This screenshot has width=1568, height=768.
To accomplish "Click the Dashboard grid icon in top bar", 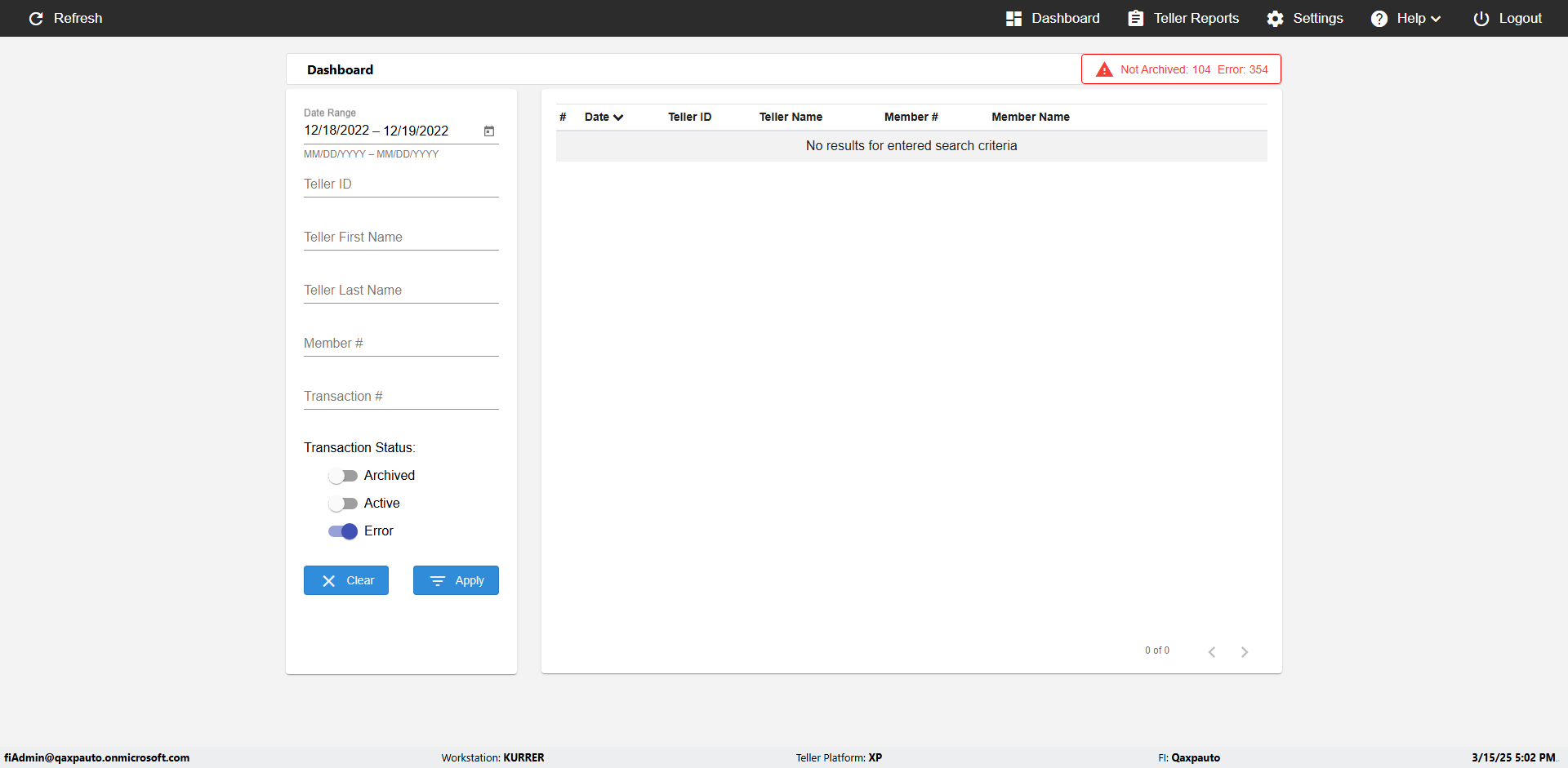I will [1013, 18].
